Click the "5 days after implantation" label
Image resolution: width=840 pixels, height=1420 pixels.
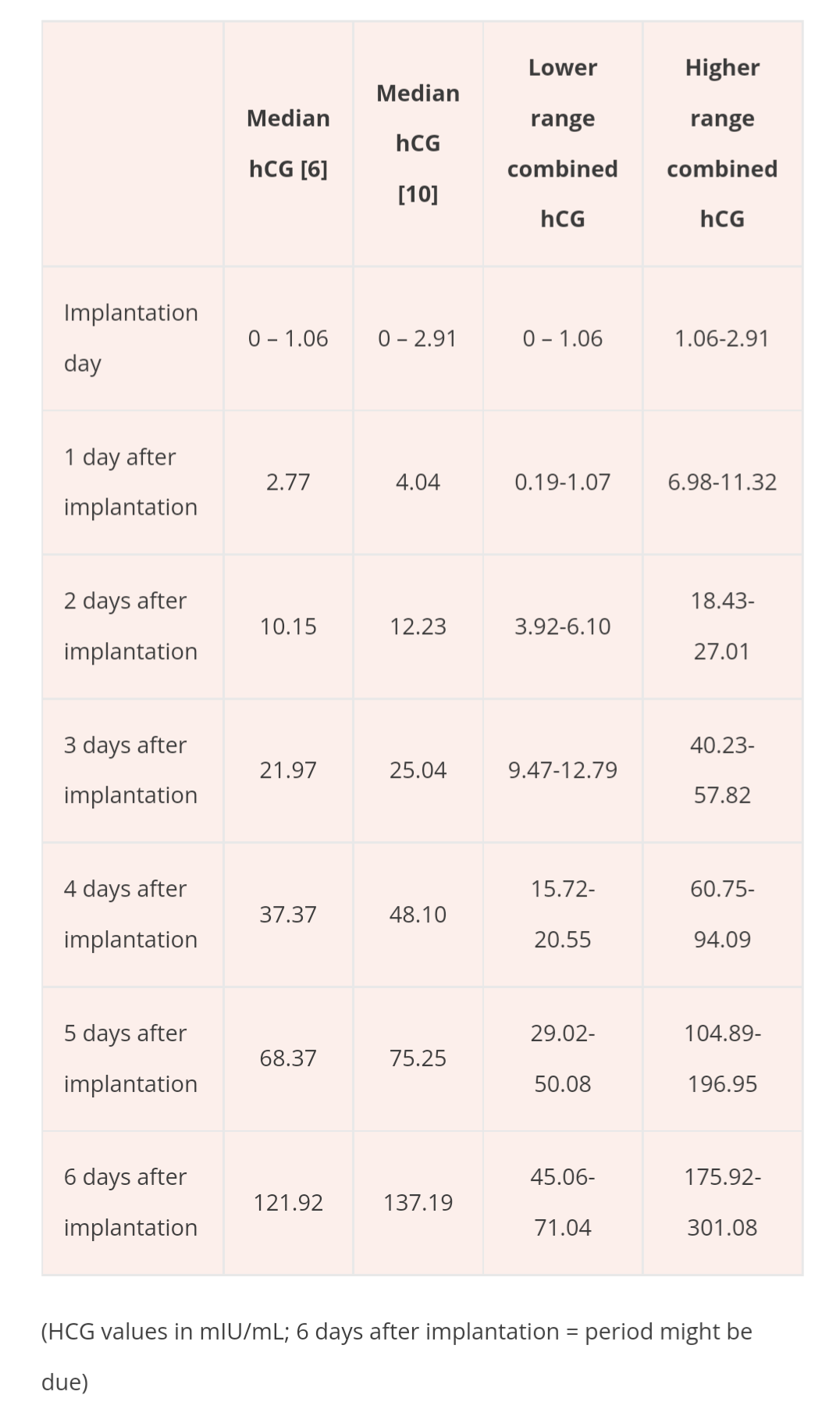pos(130,1058)
